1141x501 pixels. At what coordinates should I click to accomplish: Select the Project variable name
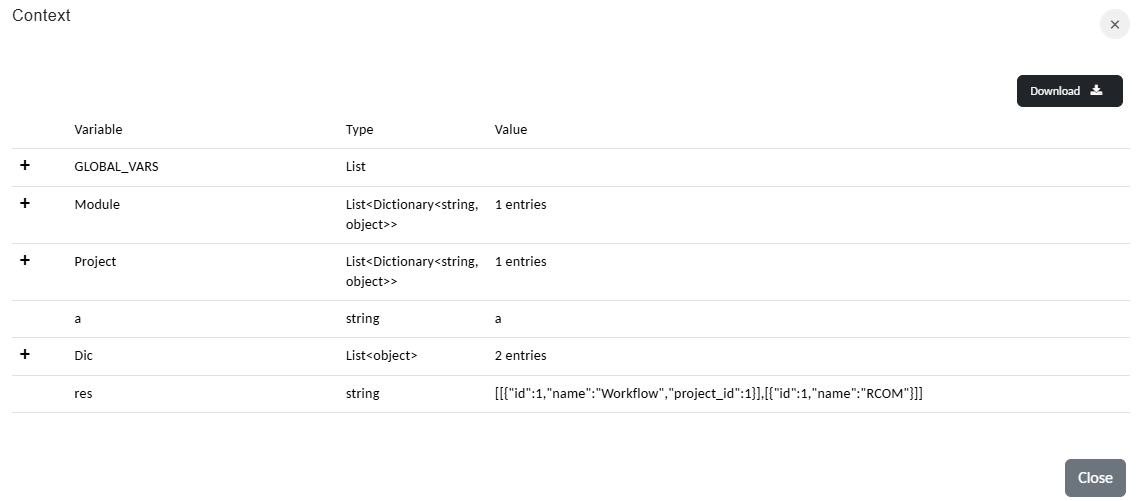point(95,261)
